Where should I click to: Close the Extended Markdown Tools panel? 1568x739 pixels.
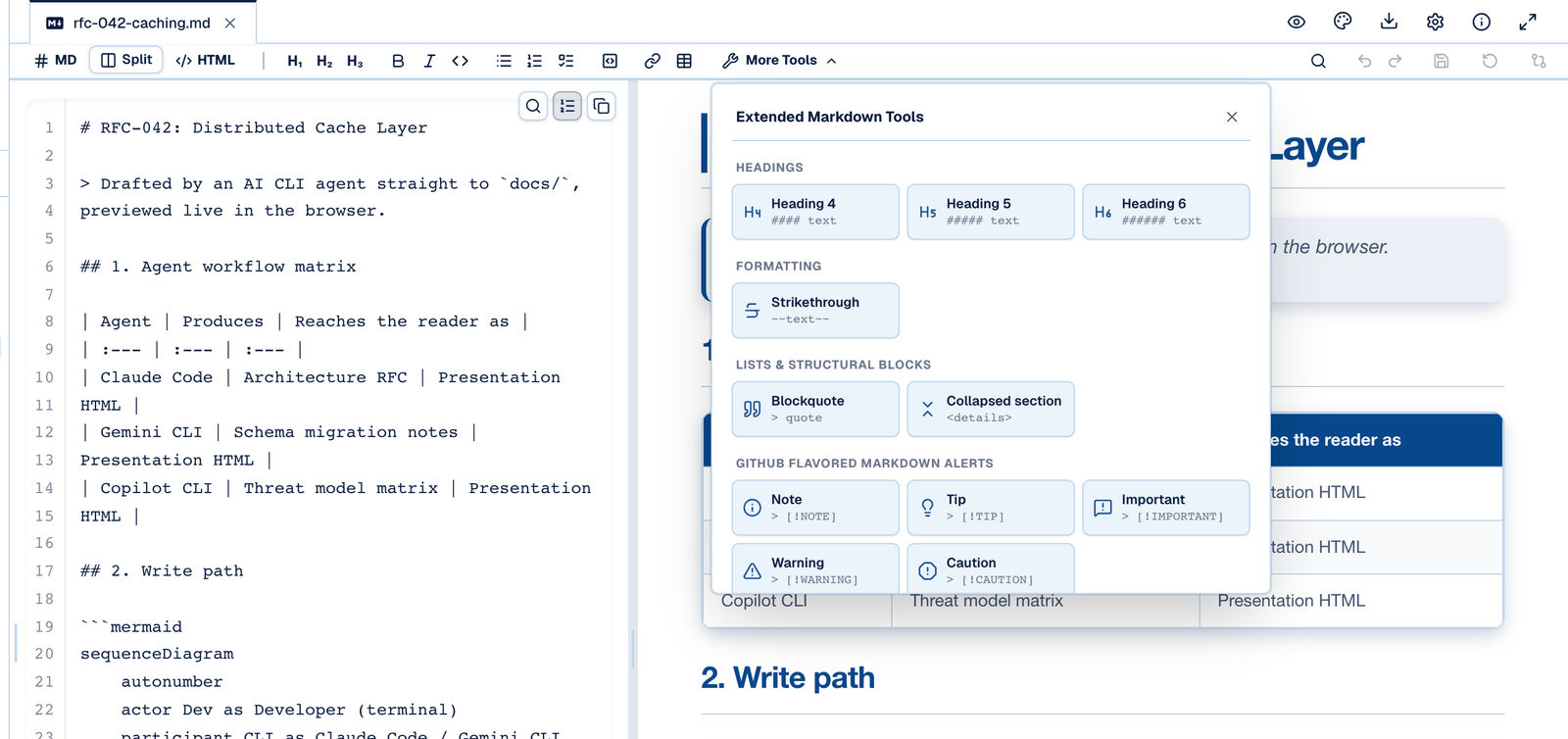[1232, 117]
